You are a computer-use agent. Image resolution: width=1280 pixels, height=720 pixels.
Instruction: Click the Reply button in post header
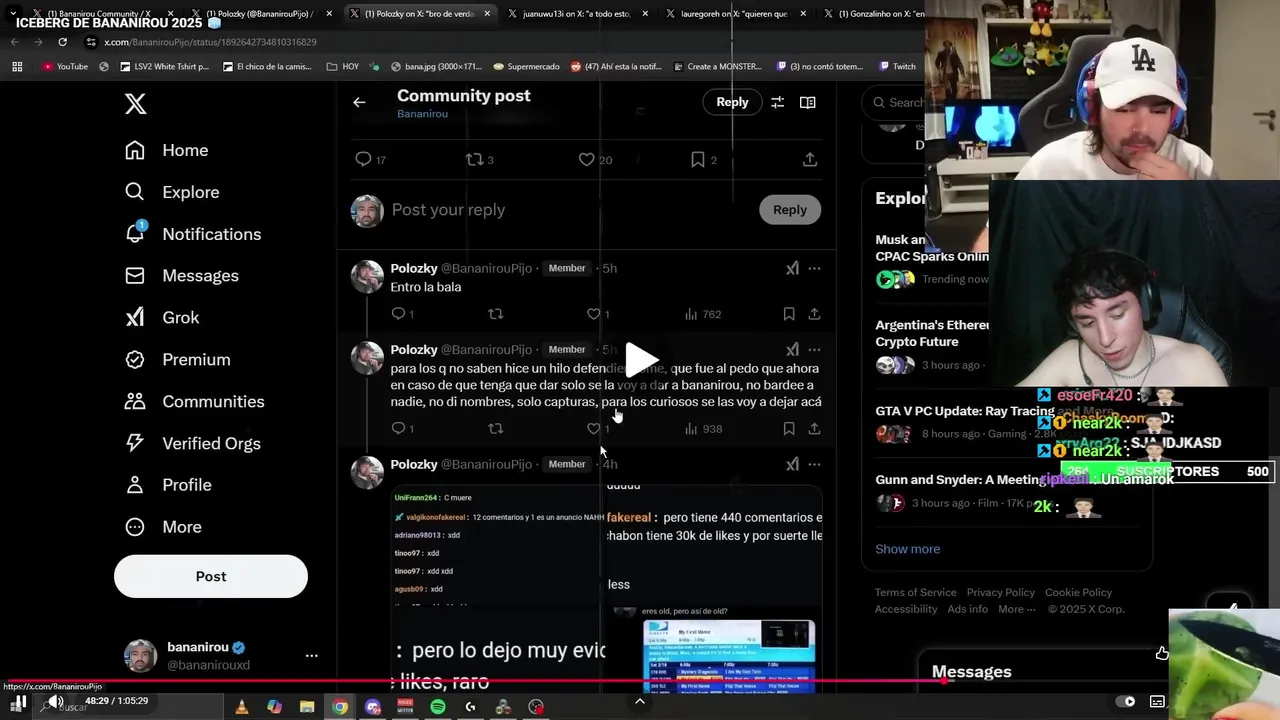tap(732, 102)
